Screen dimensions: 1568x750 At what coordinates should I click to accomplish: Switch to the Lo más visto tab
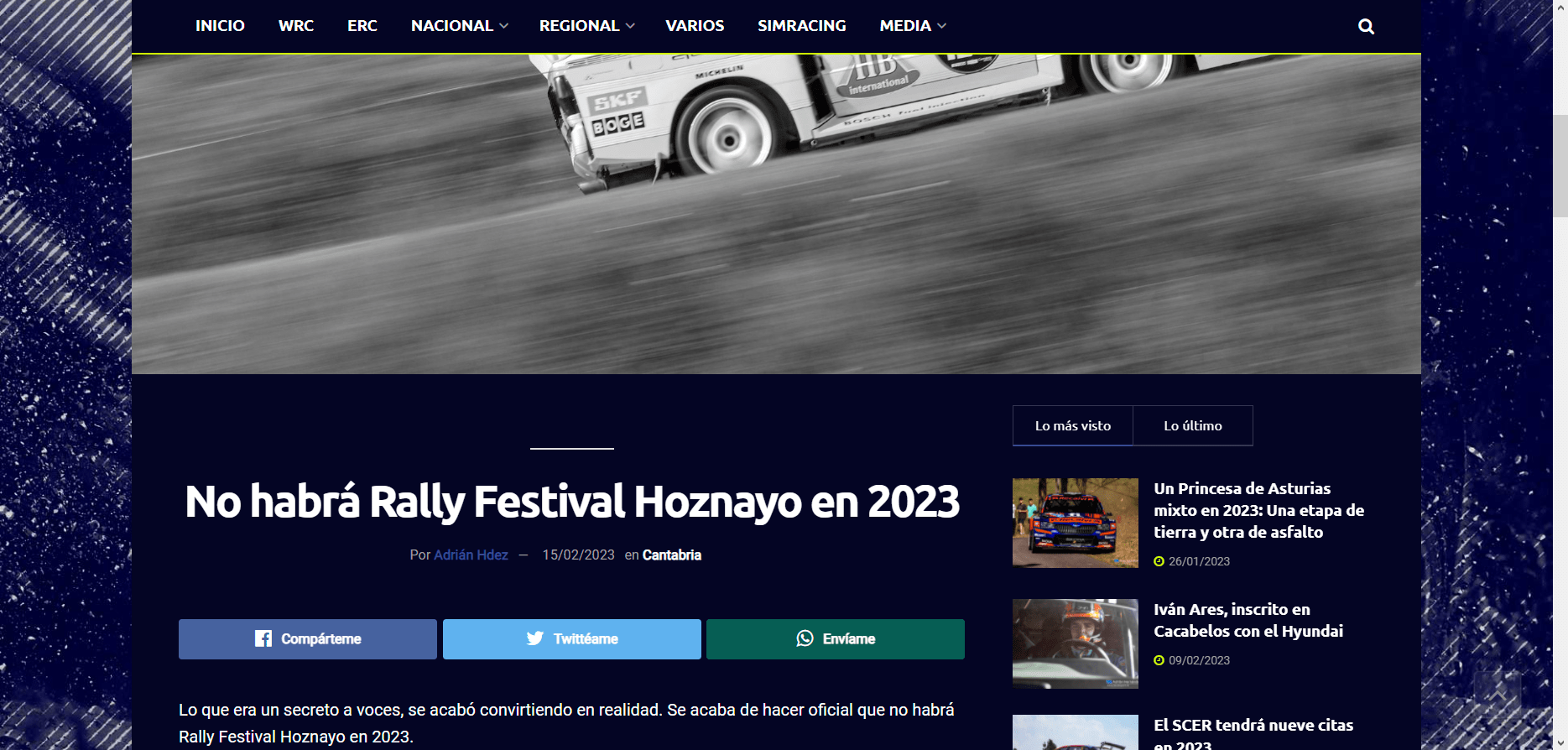point(1073,425)
